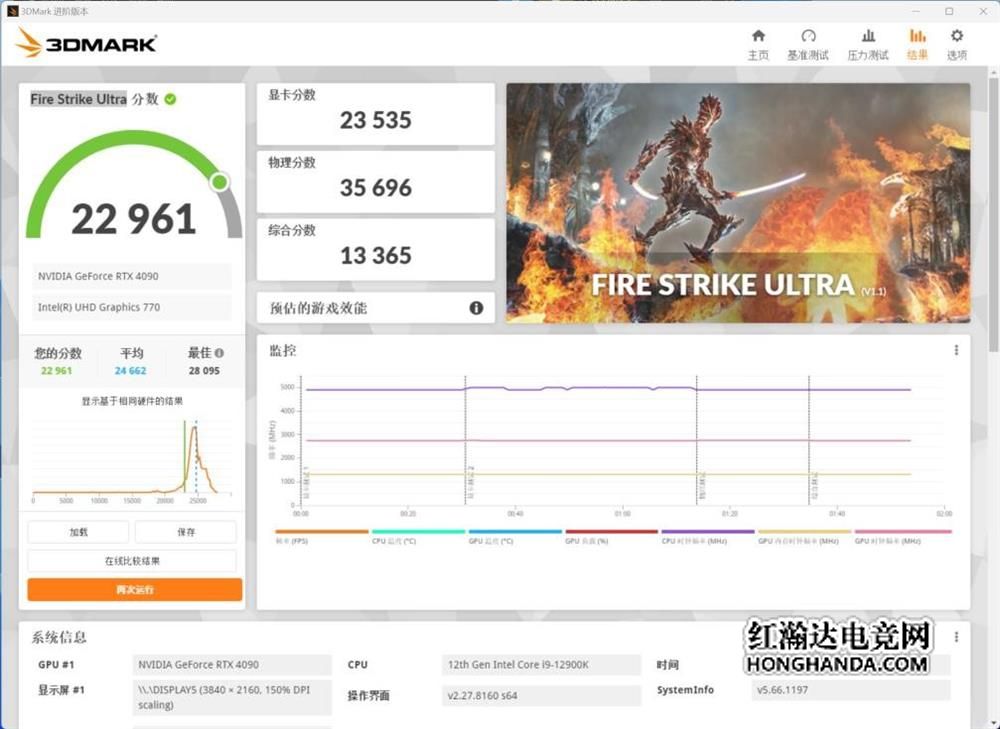Click the Fire Strike Ultra 分数 title
The image size is (1000, 729).
tap(94, 99)
